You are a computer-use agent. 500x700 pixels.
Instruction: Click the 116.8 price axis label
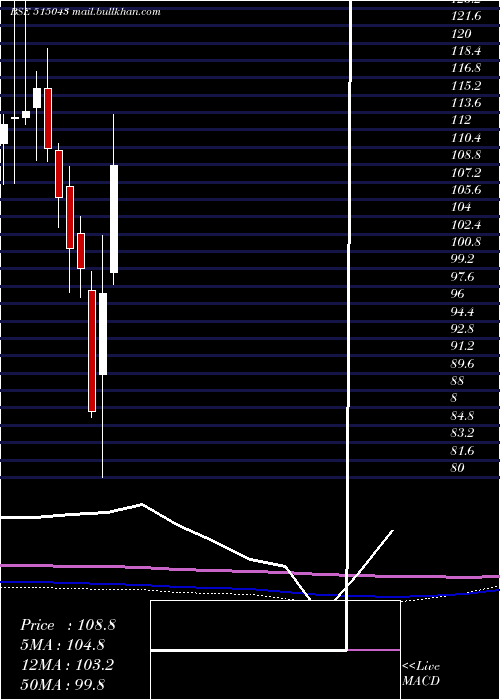click(x=466, y=69)
